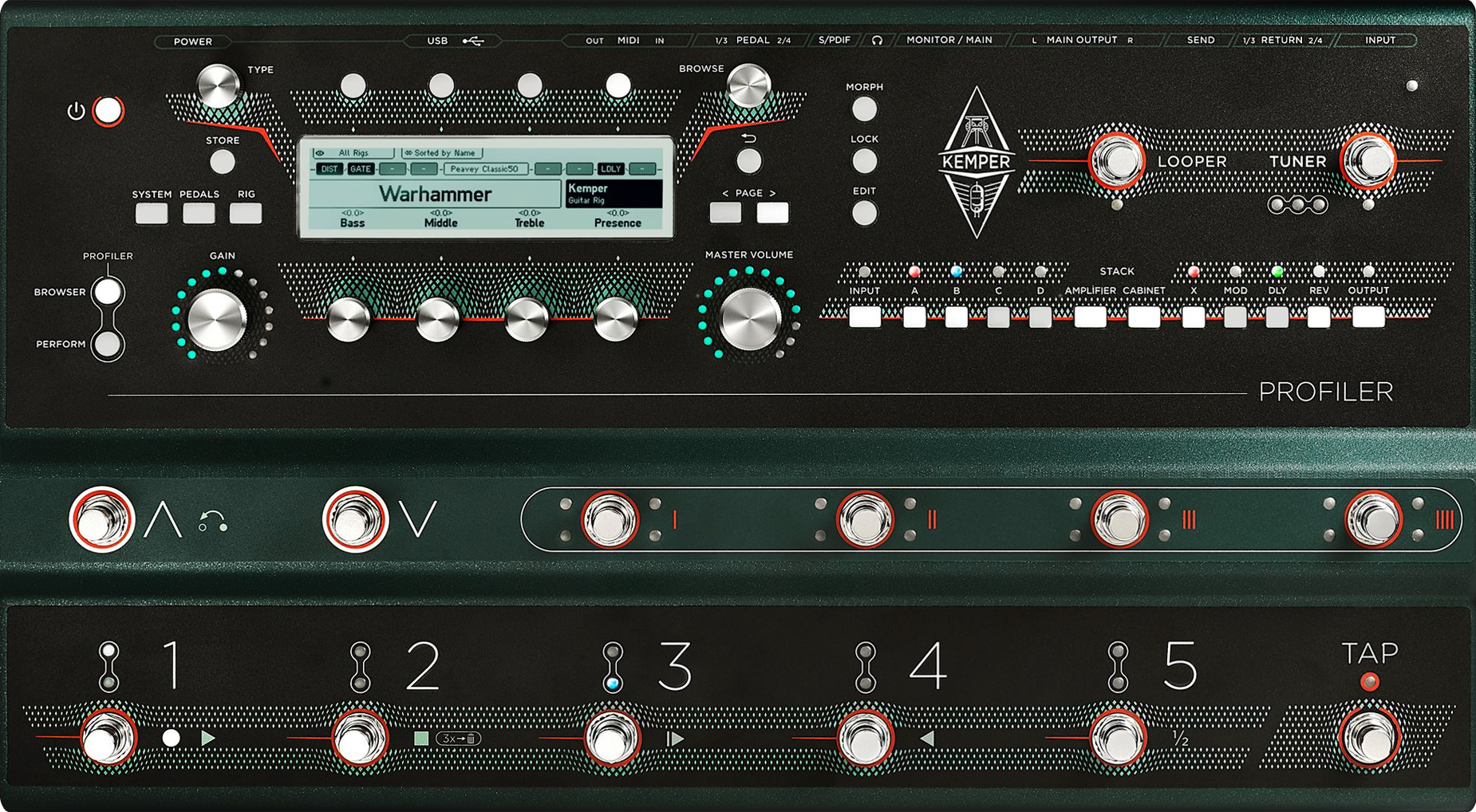
Task: Click the STORE button
Action: (x=223, y=162)
